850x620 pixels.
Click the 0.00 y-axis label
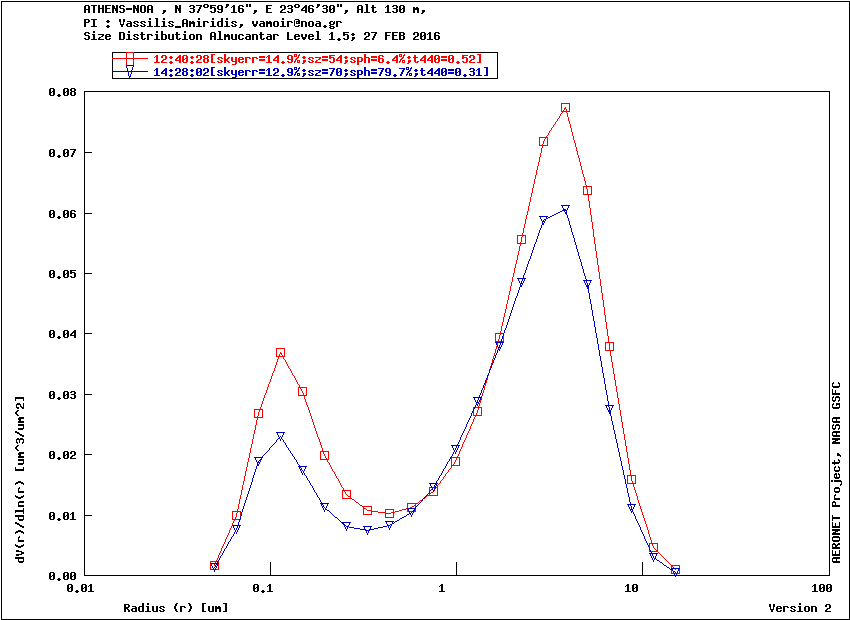click(x=62, y=576)
